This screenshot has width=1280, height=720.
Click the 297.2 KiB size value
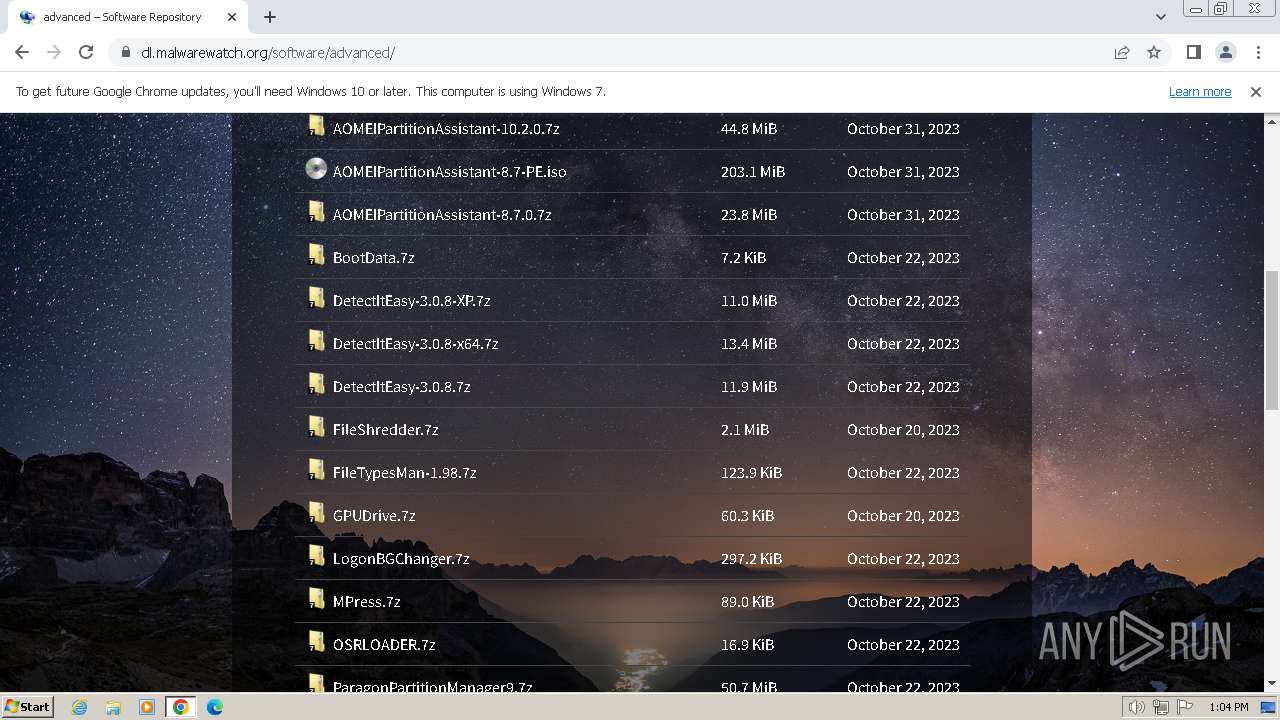(x=752, y=559)
